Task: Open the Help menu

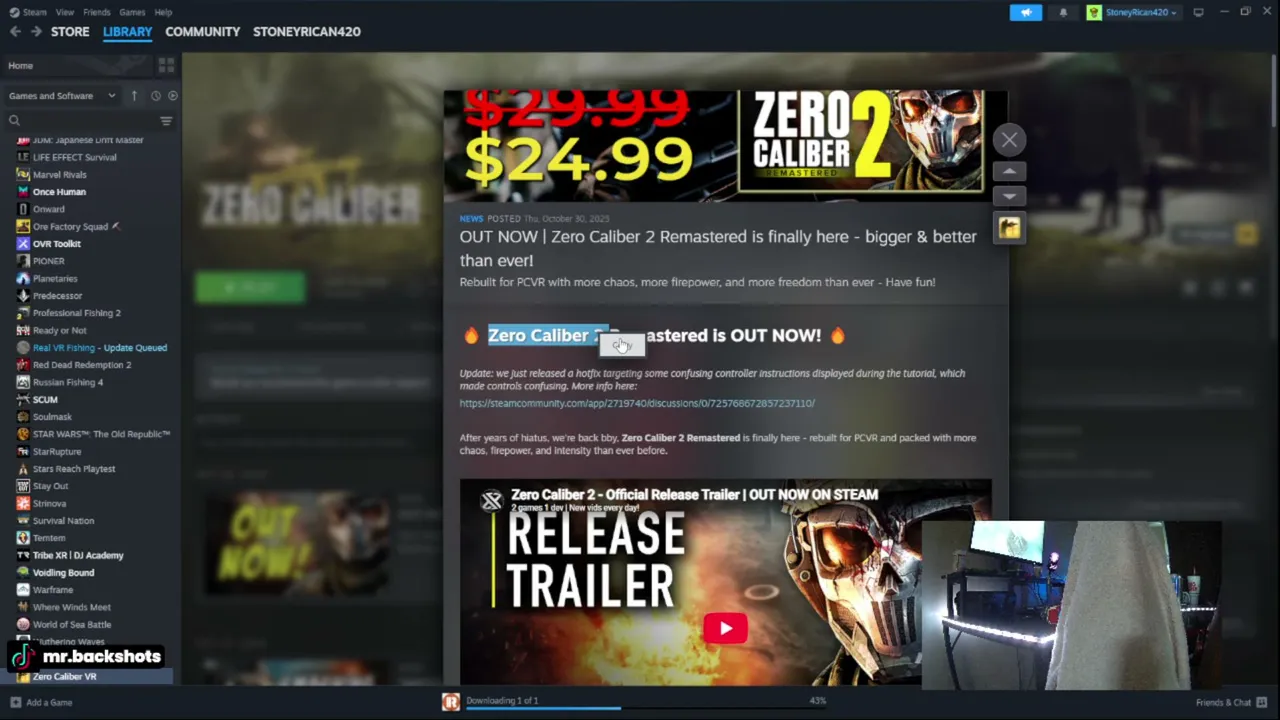Action: [x=163, y=12]
